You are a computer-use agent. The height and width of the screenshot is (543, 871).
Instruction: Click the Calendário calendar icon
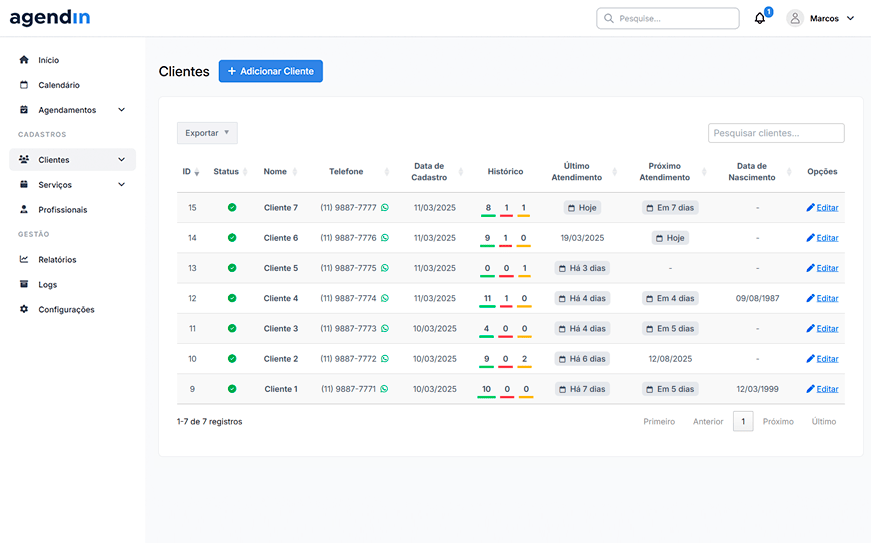click(x=24, y=85)
